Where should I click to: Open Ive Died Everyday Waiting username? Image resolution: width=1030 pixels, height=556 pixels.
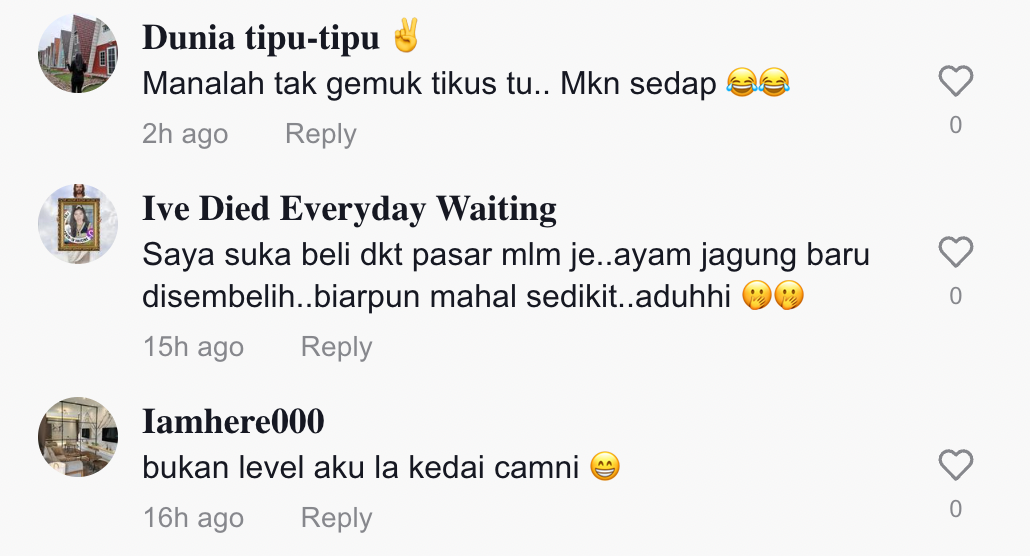pos(349,208)
